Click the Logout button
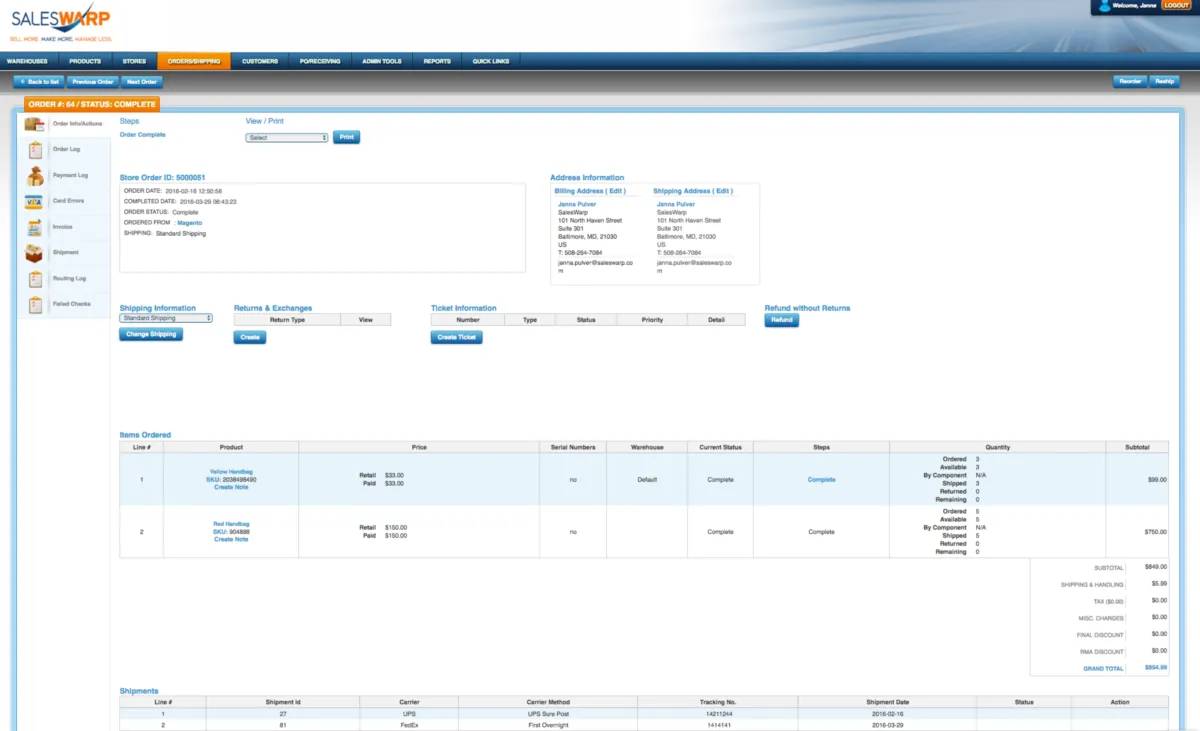1200x731 pixels. [x=1176, y=6]
